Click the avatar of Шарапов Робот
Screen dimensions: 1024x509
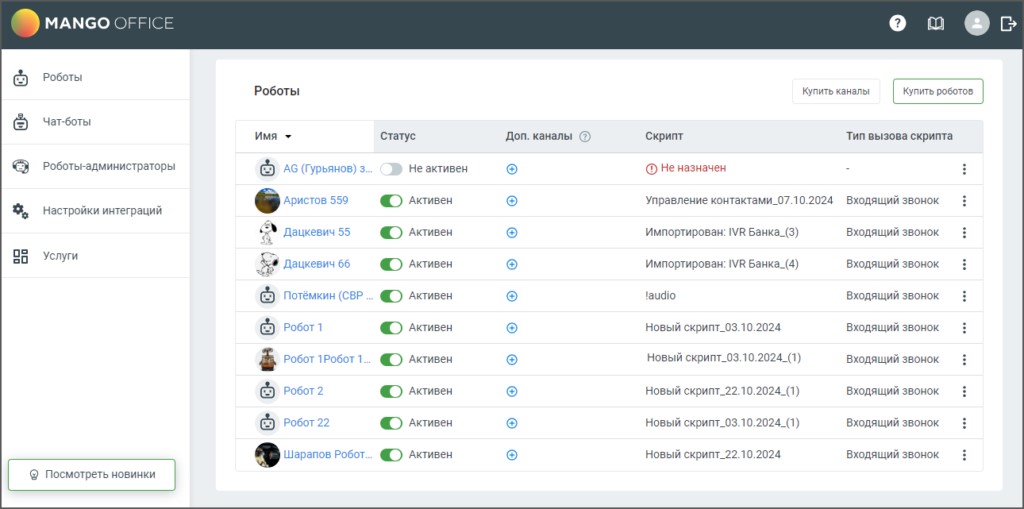tap(267, 455)
